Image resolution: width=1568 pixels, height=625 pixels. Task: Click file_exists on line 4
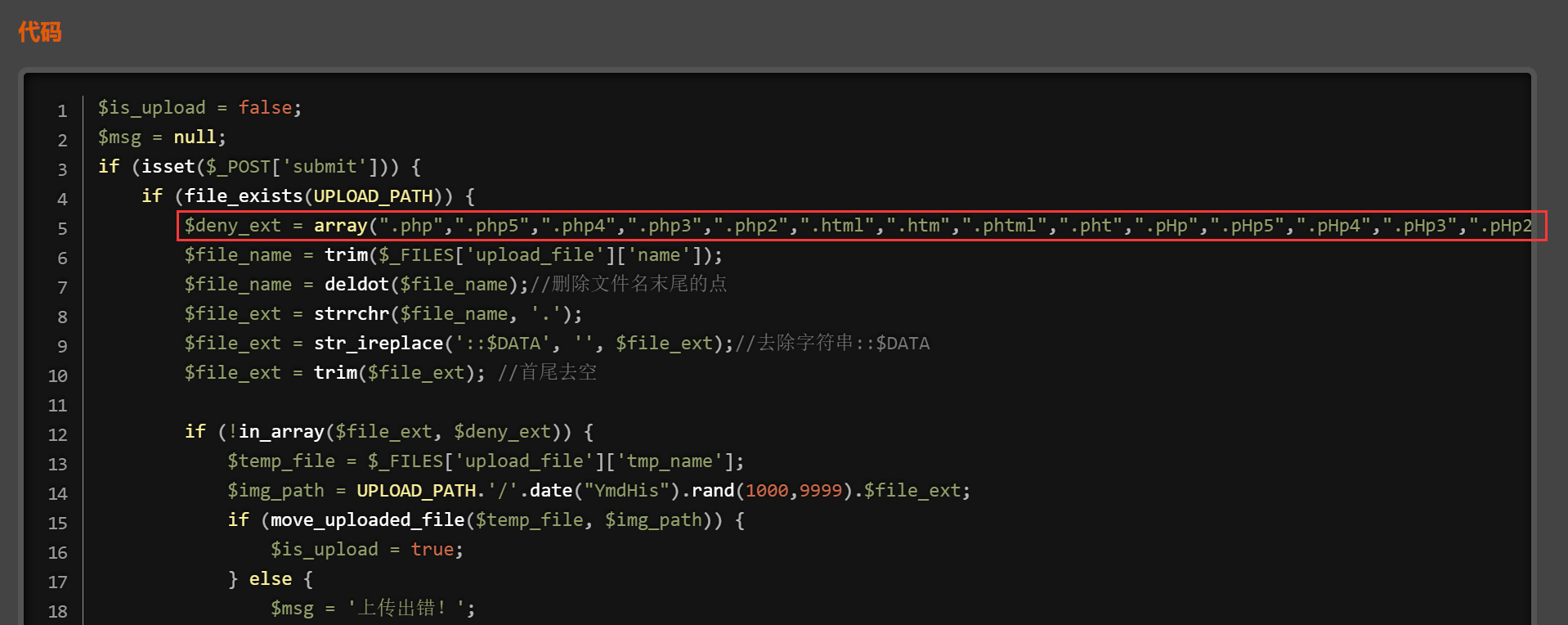pyautogui.click(x=243, y=196)
